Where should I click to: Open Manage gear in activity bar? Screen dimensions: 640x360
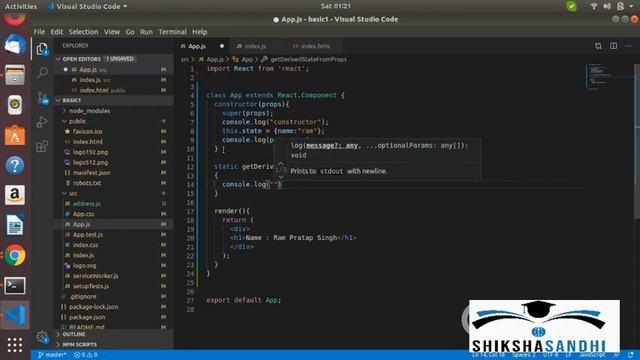pyautogui.click(x=42, y=337)
